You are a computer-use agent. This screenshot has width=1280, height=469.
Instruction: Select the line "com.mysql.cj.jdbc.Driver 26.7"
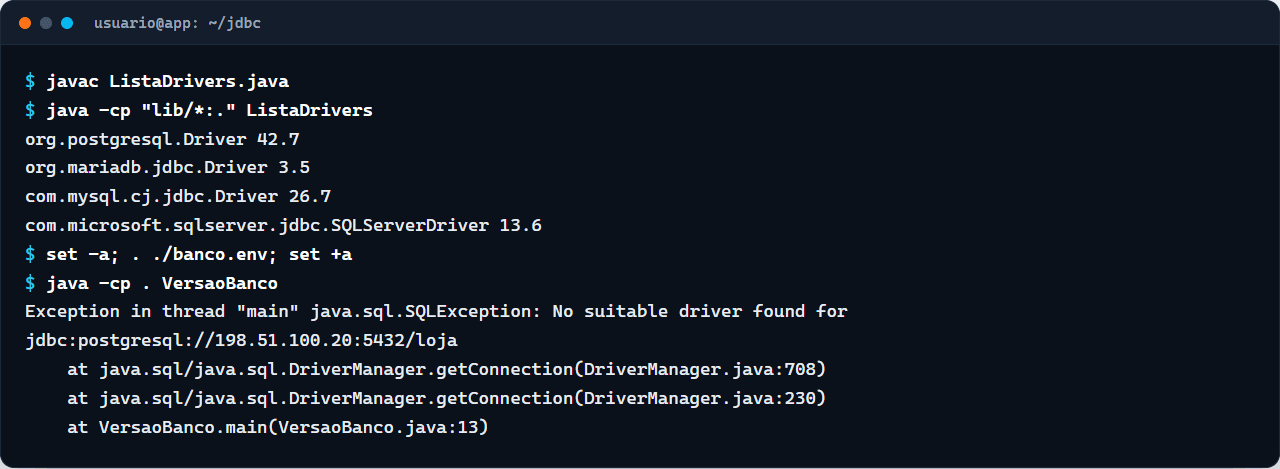(x=178, y=197)
